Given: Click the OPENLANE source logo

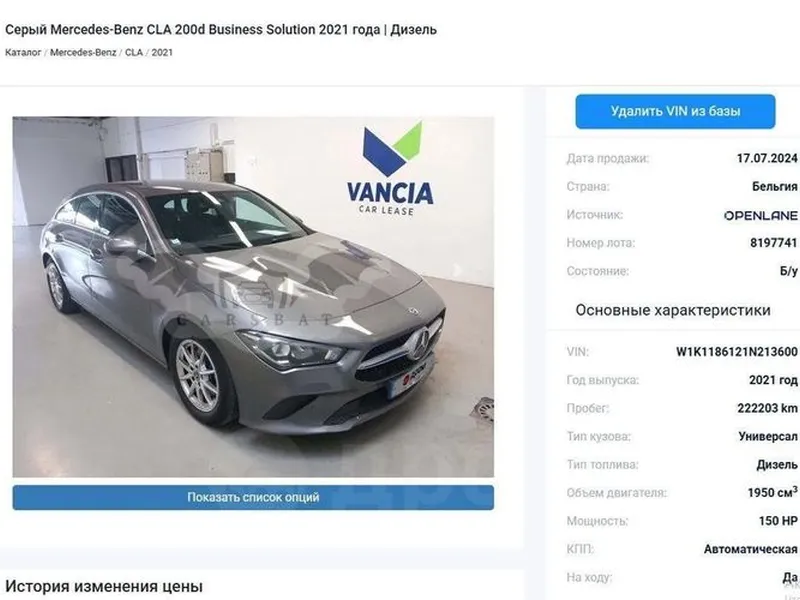Looking at the screenshot, I should [761, 215].
